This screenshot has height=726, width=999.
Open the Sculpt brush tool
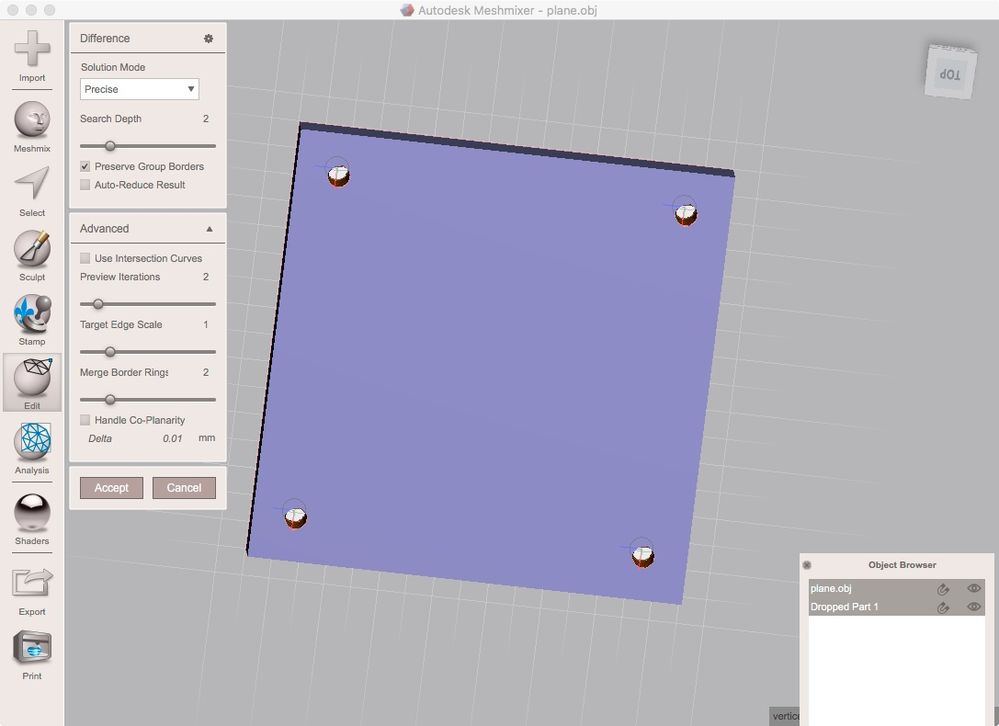(32, 255)
